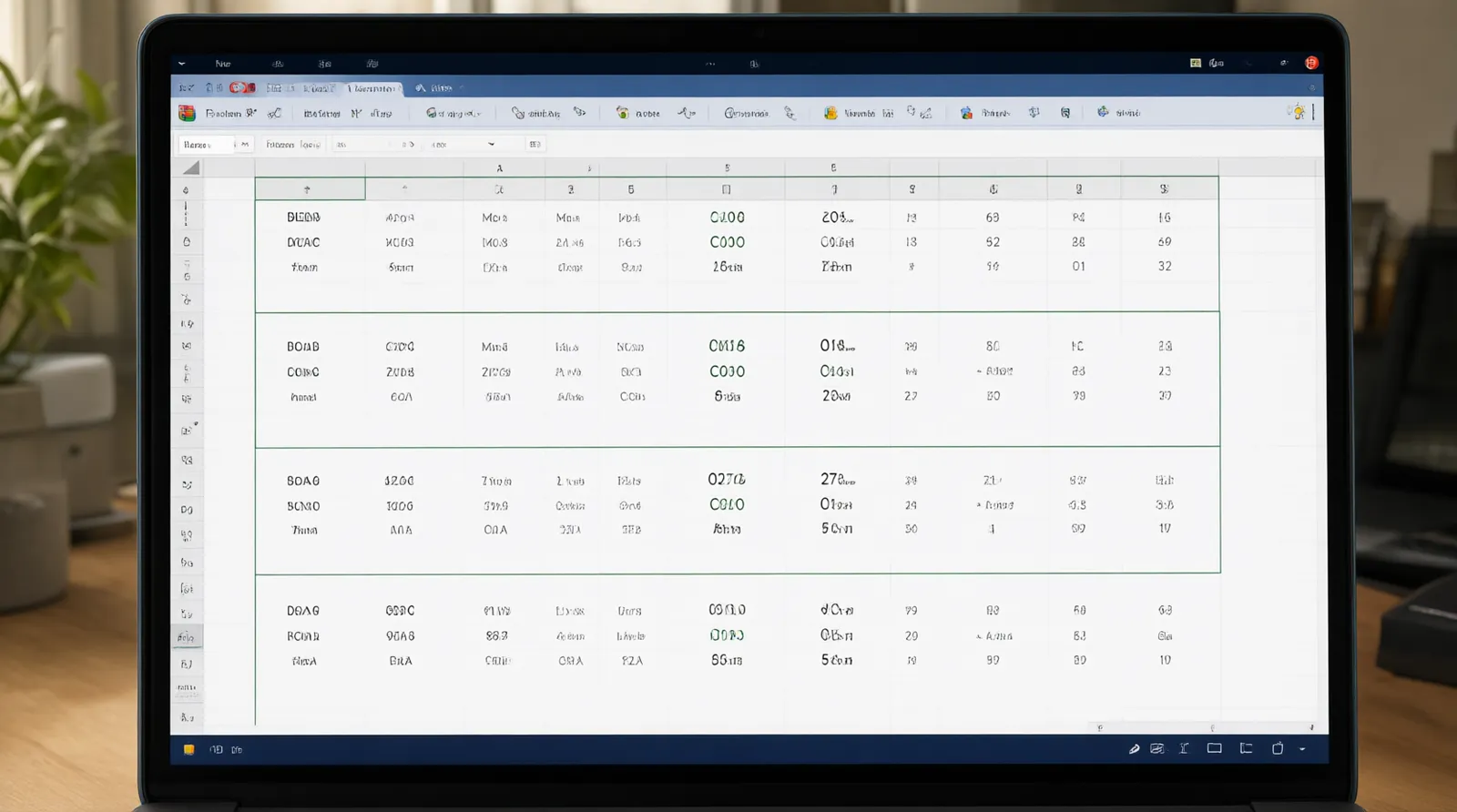Select the highlighted active tab in the tab row
The image size is (1457, 812).
[x=374, y=88]
